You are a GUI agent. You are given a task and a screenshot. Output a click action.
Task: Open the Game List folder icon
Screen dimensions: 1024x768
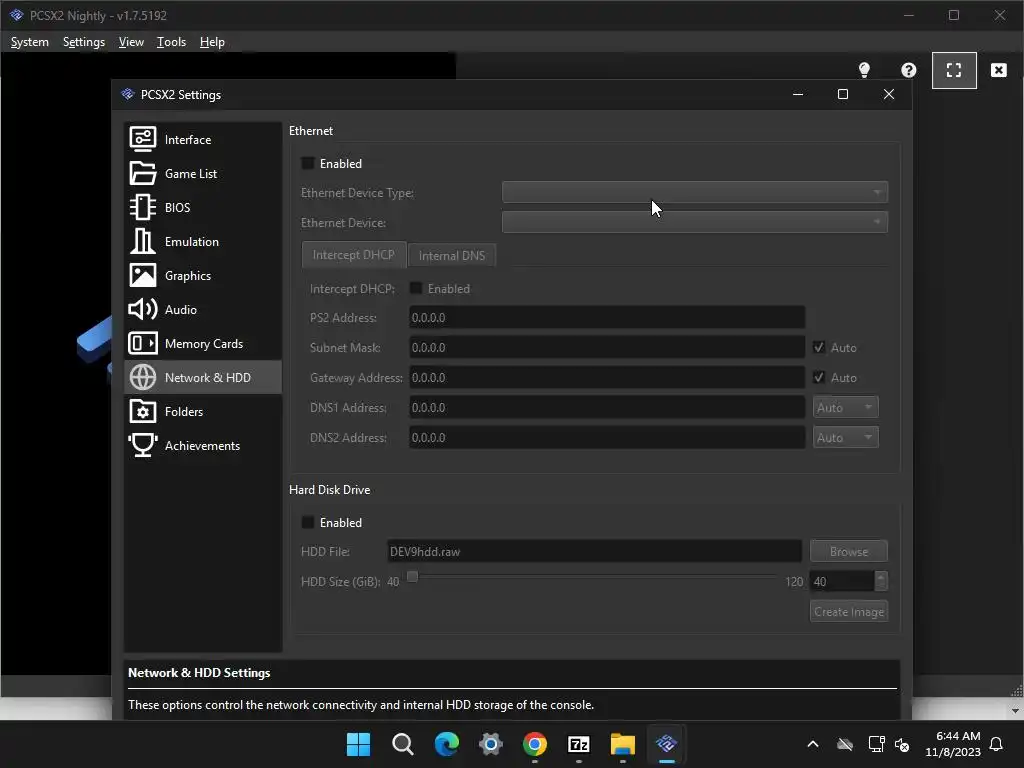(142, 173)
